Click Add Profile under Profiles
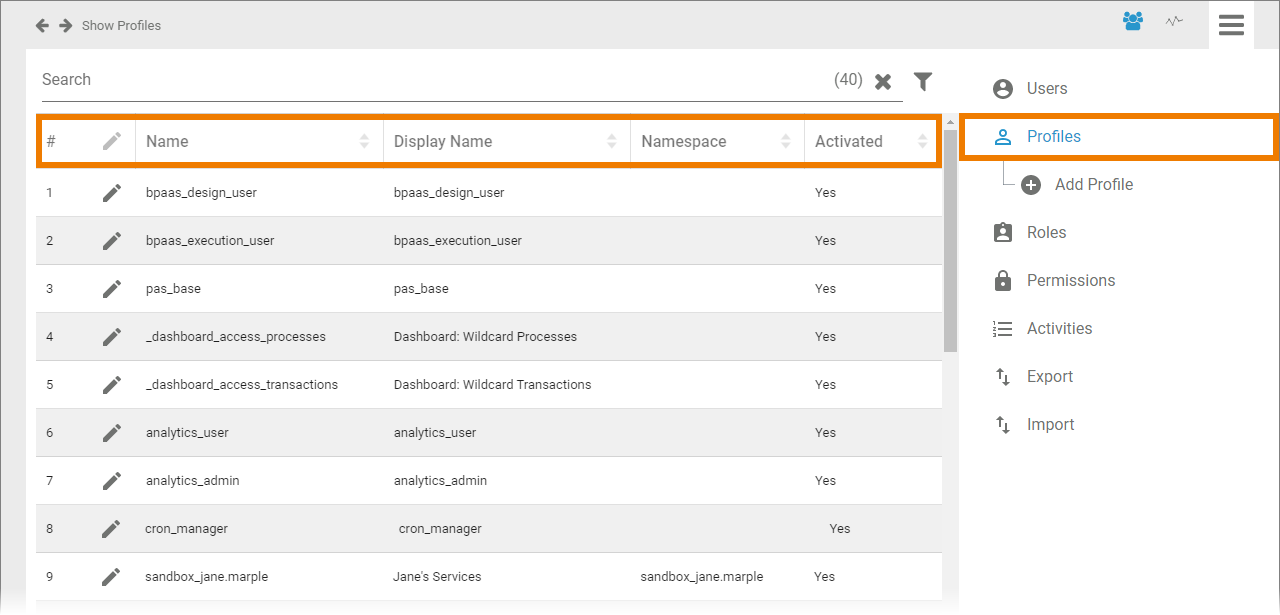 pos(1093,185)
